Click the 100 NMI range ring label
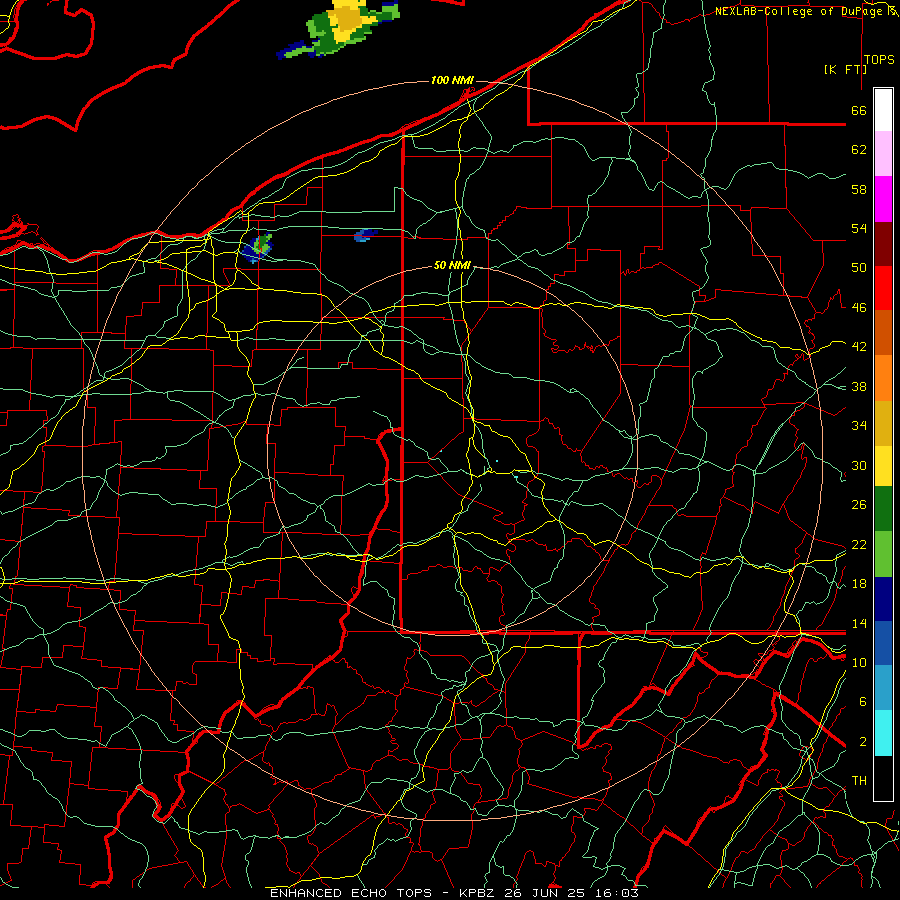Viewport: 900px width, 900px height. pos(452,80)
